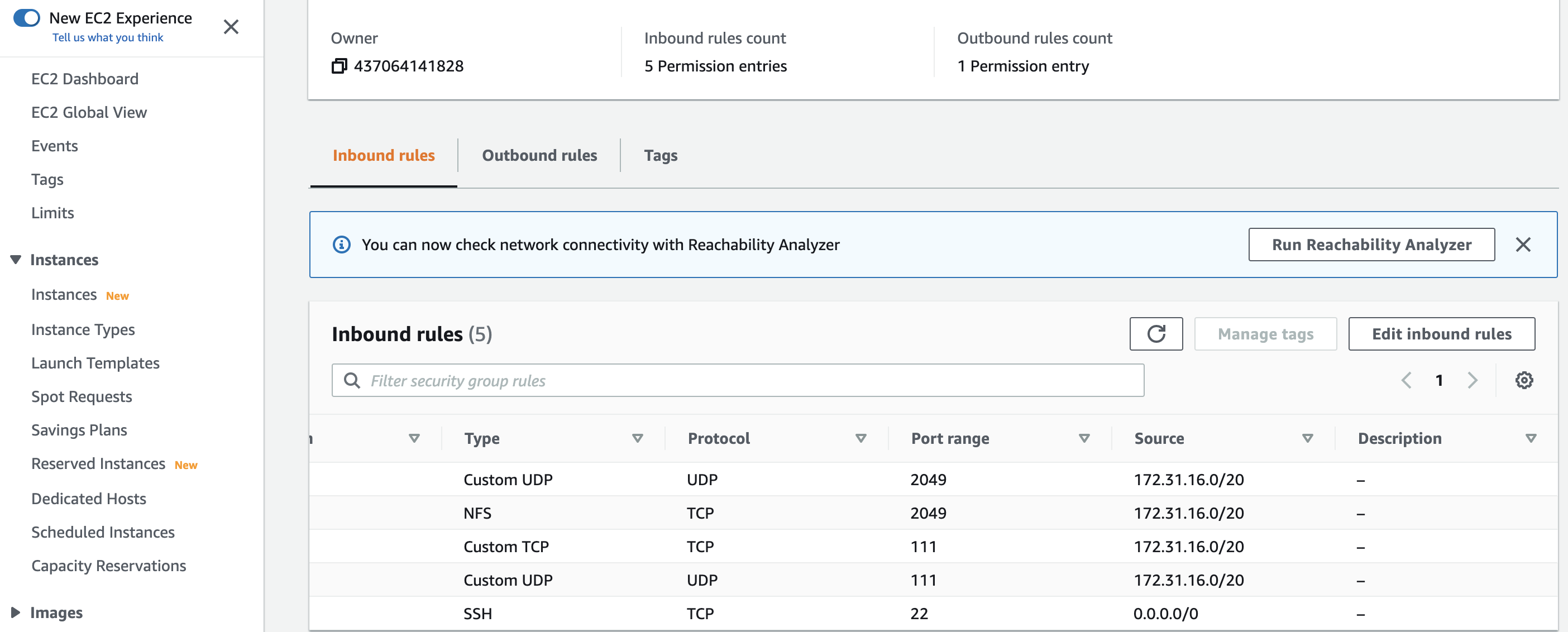Viewport: 1568px width, 632px height.
Task: Go to the next page of rules
Action: point(1473,380)
